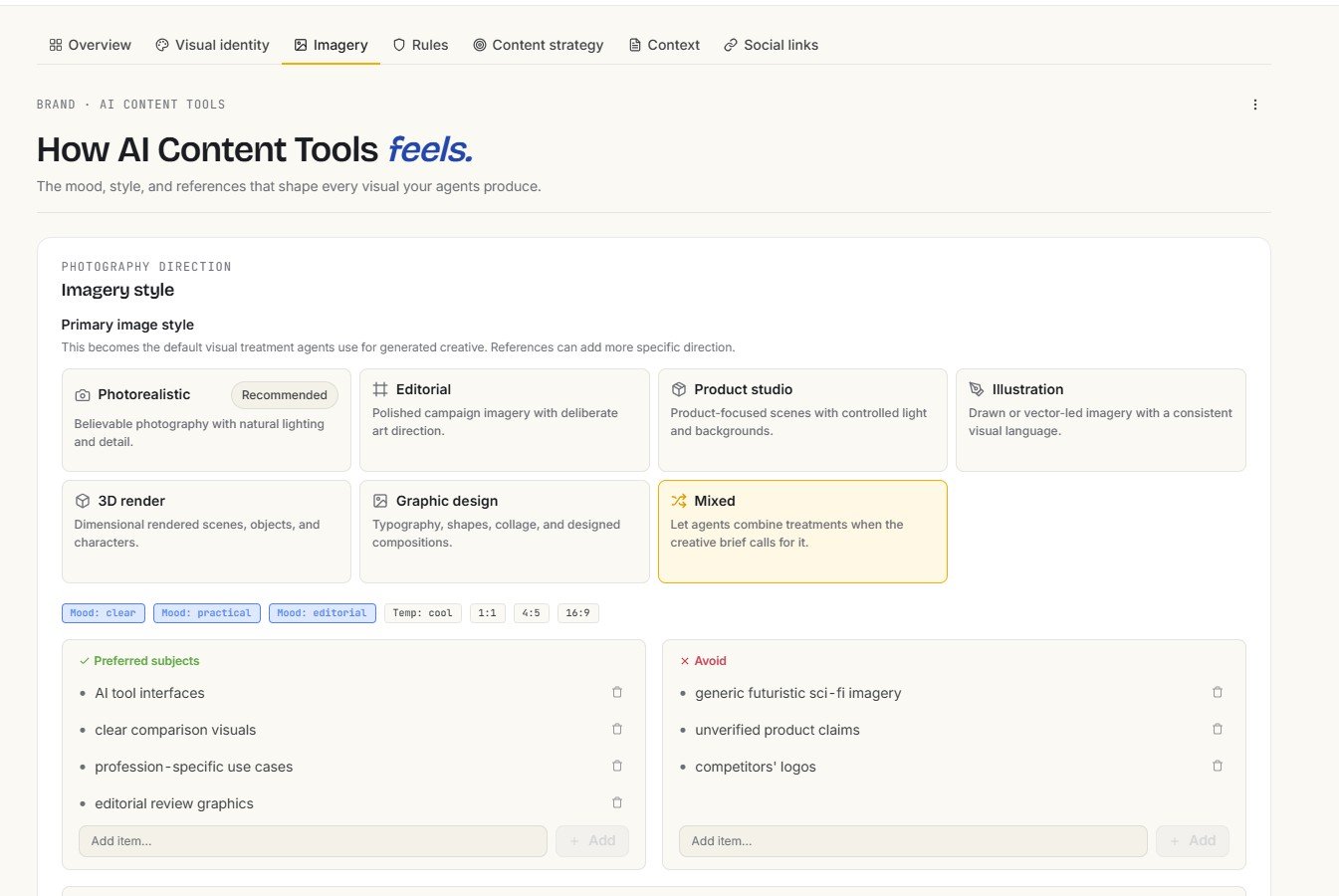Remove "unverified product claims" with the trash icon

(x=1218, y=730)
